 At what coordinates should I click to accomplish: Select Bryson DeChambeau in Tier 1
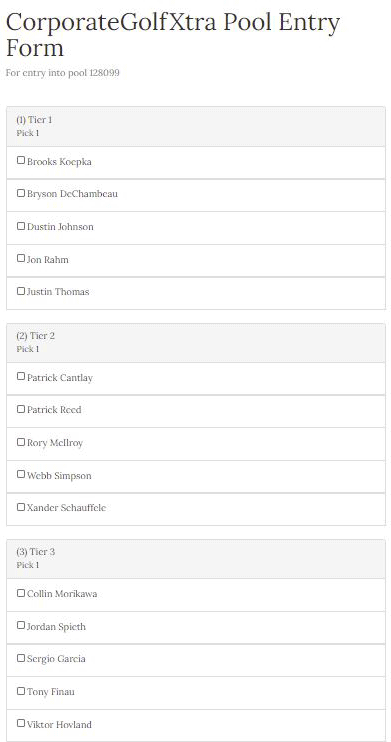pyautogui.click(x=21, y=193)
